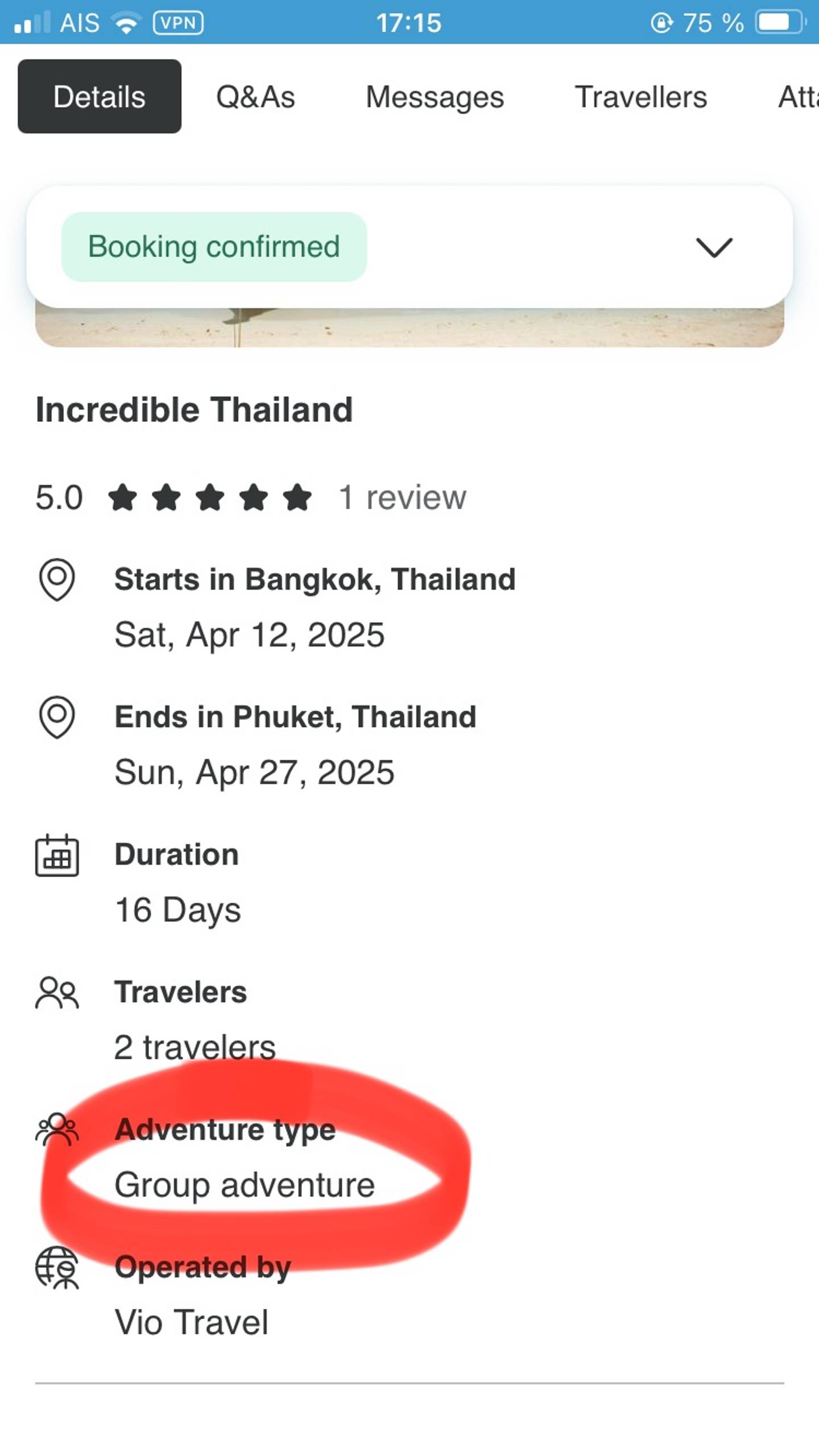Tap the Booking confirmed status badge
The width and height of the screenshot is (819, 1456).
(x=214, y=247)
